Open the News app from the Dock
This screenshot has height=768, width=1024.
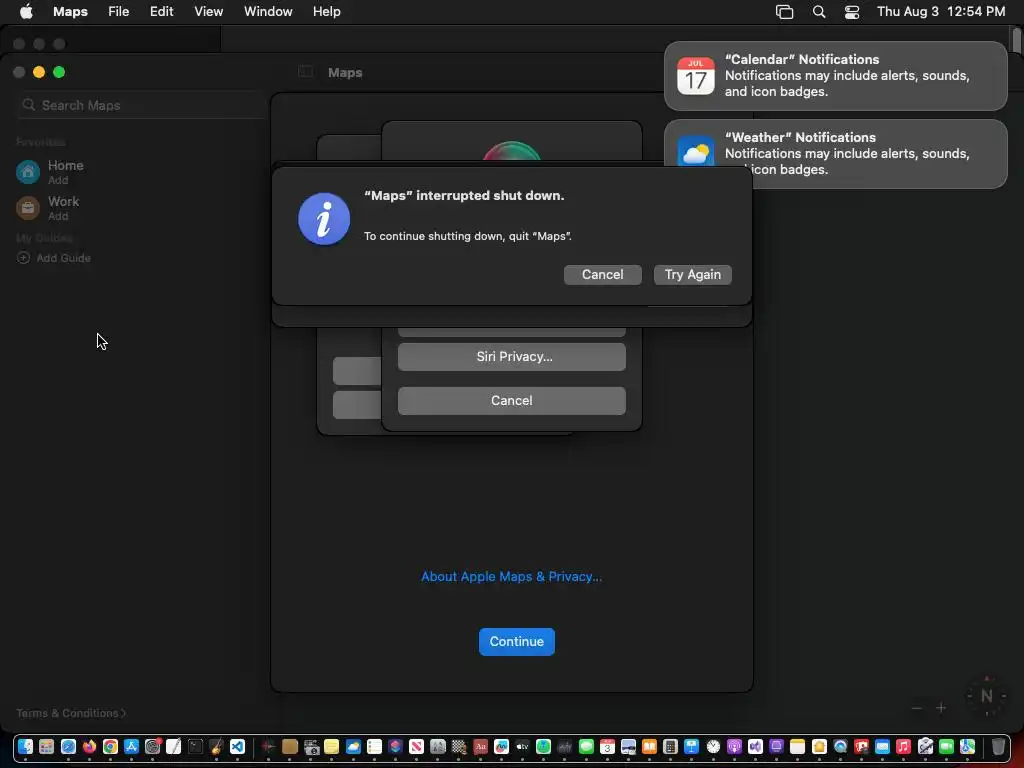[x=416, y=746]
